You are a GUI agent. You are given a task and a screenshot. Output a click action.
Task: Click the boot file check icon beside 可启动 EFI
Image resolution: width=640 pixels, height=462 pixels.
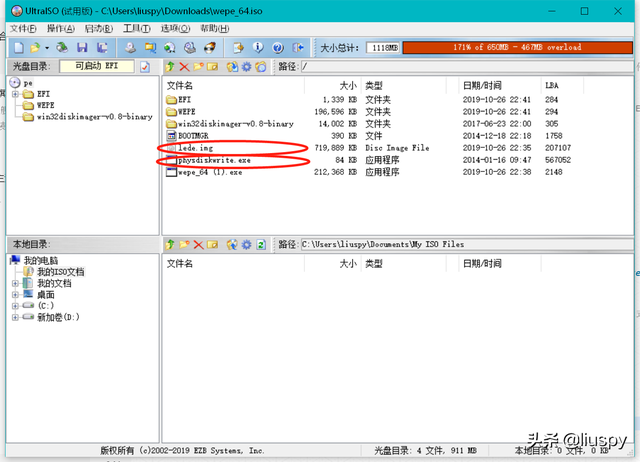click(145, 67)
